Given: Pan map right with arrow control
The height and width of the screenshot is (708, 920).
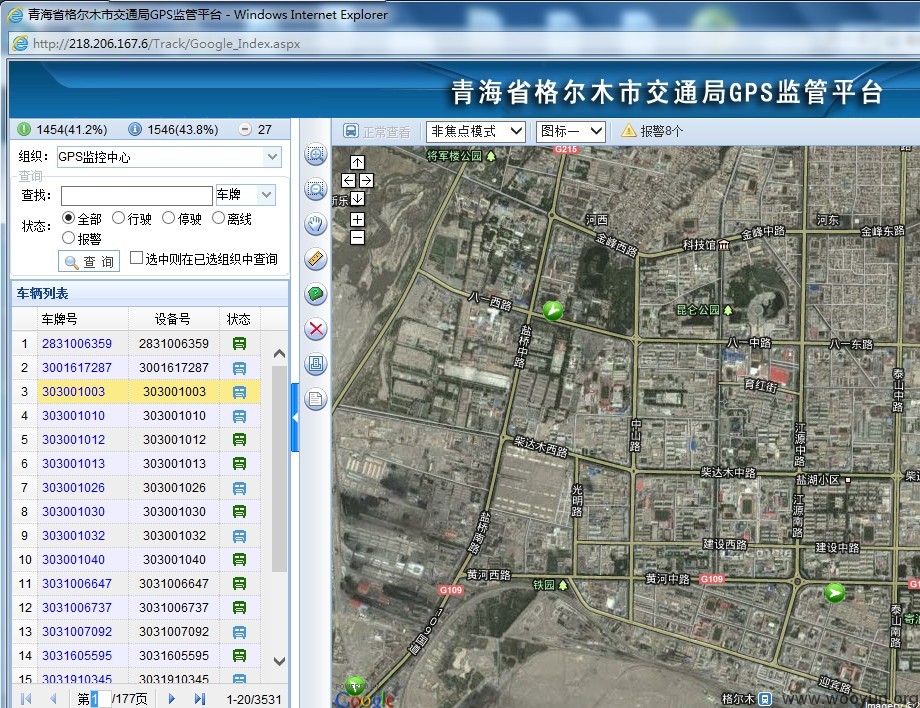Looking at the screenshot, I should (x=366, y=181).
